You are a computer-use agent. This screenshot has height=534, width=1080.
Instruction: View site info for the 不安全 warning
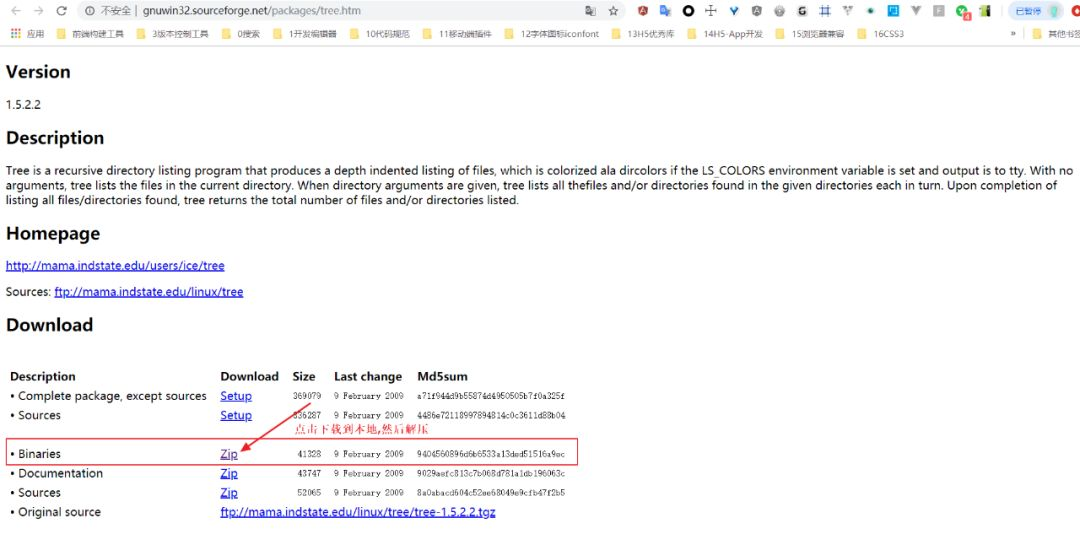tap(110, 11)
